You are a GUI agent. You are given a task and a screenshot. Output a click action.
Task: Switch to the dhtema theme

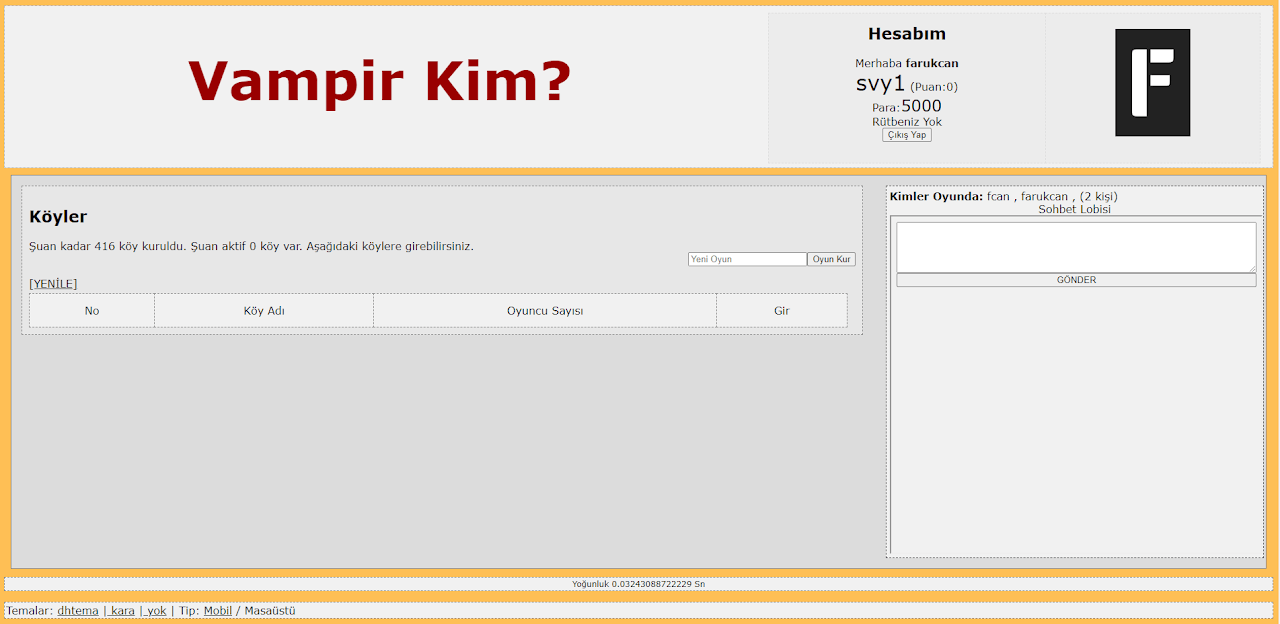78,611
